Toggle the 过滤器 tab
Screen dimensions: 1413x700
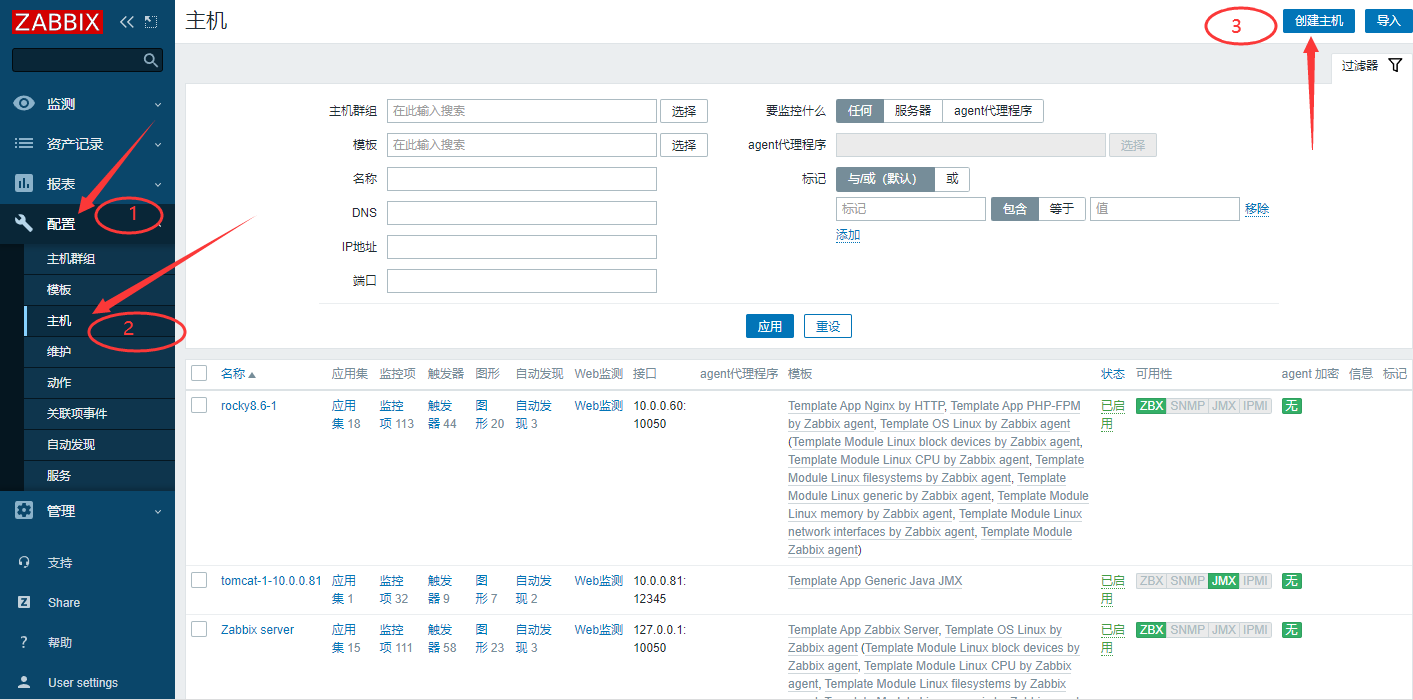pyautogui.click(x=1371, y=66)
